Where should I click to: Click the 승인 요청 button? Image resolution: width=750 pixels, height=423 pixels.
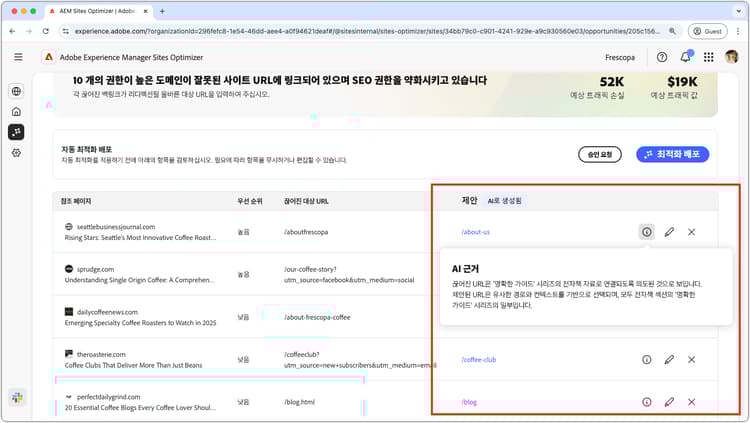coord(600,155)
